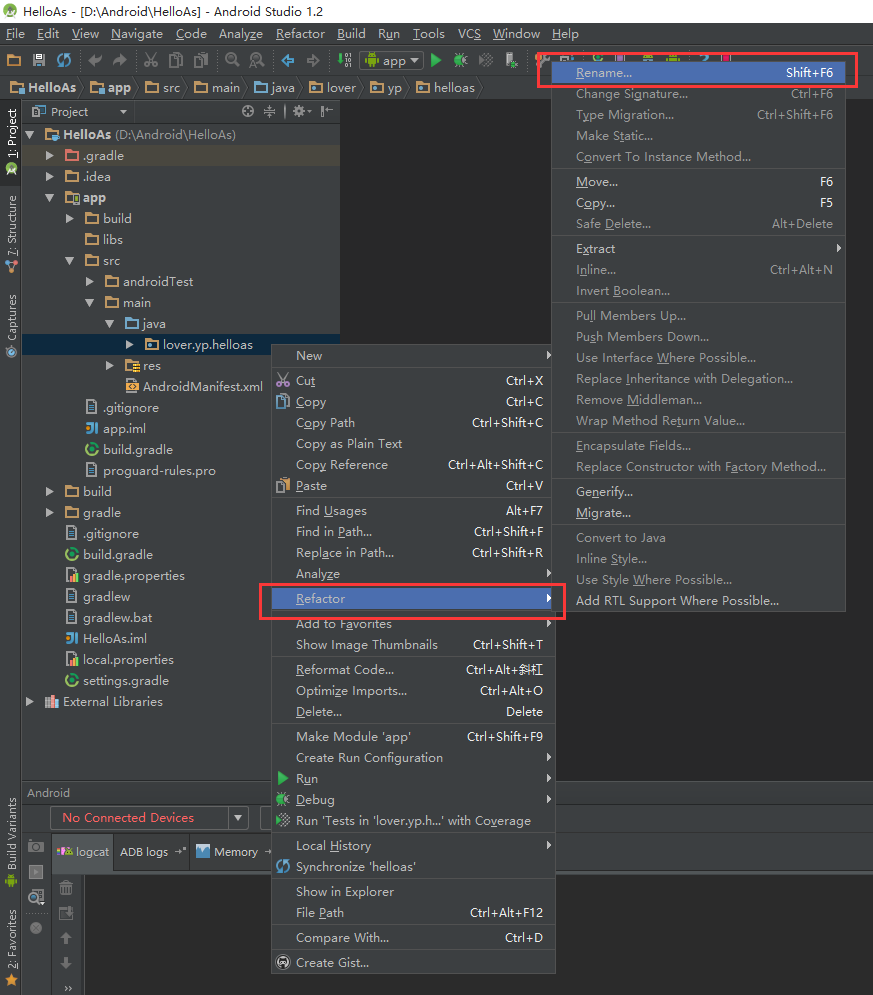Image resolution: width=873 pixels, height=995 pixels.
Task: Click the Redo arrow icon
Action: [x=120, y=60]
